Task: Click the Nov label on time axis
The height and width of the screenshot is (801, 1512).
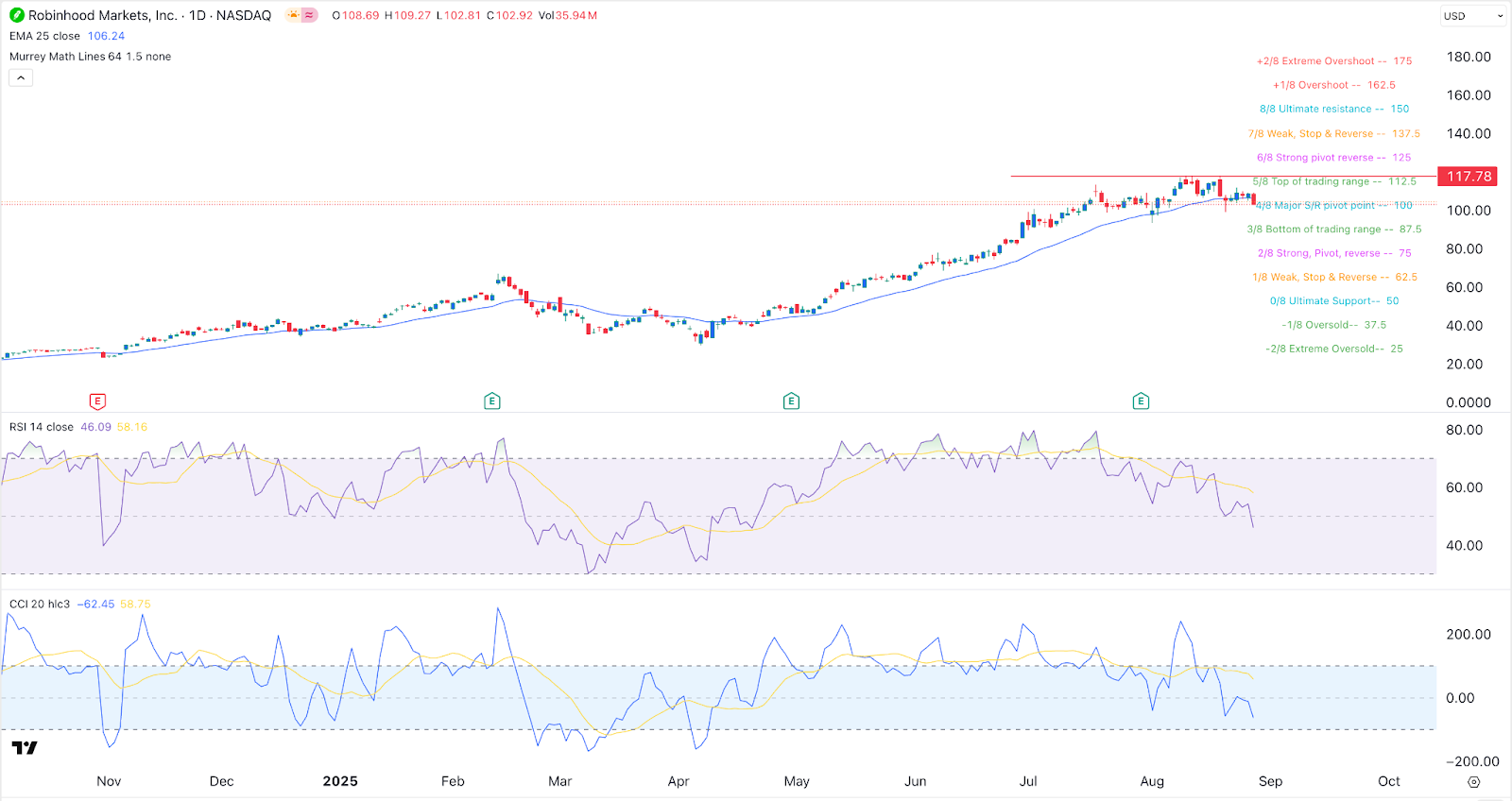Action: (x=109, y=781)
